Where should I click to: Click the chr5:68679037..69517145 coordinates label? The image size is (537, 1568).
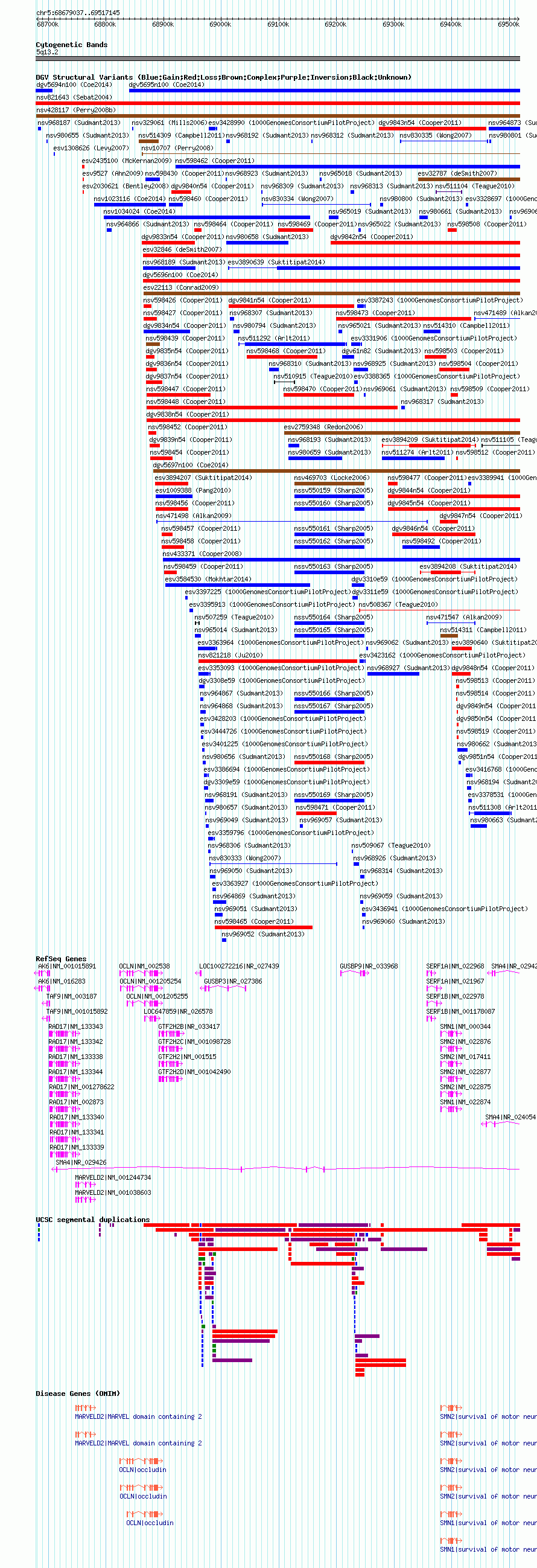78,12
